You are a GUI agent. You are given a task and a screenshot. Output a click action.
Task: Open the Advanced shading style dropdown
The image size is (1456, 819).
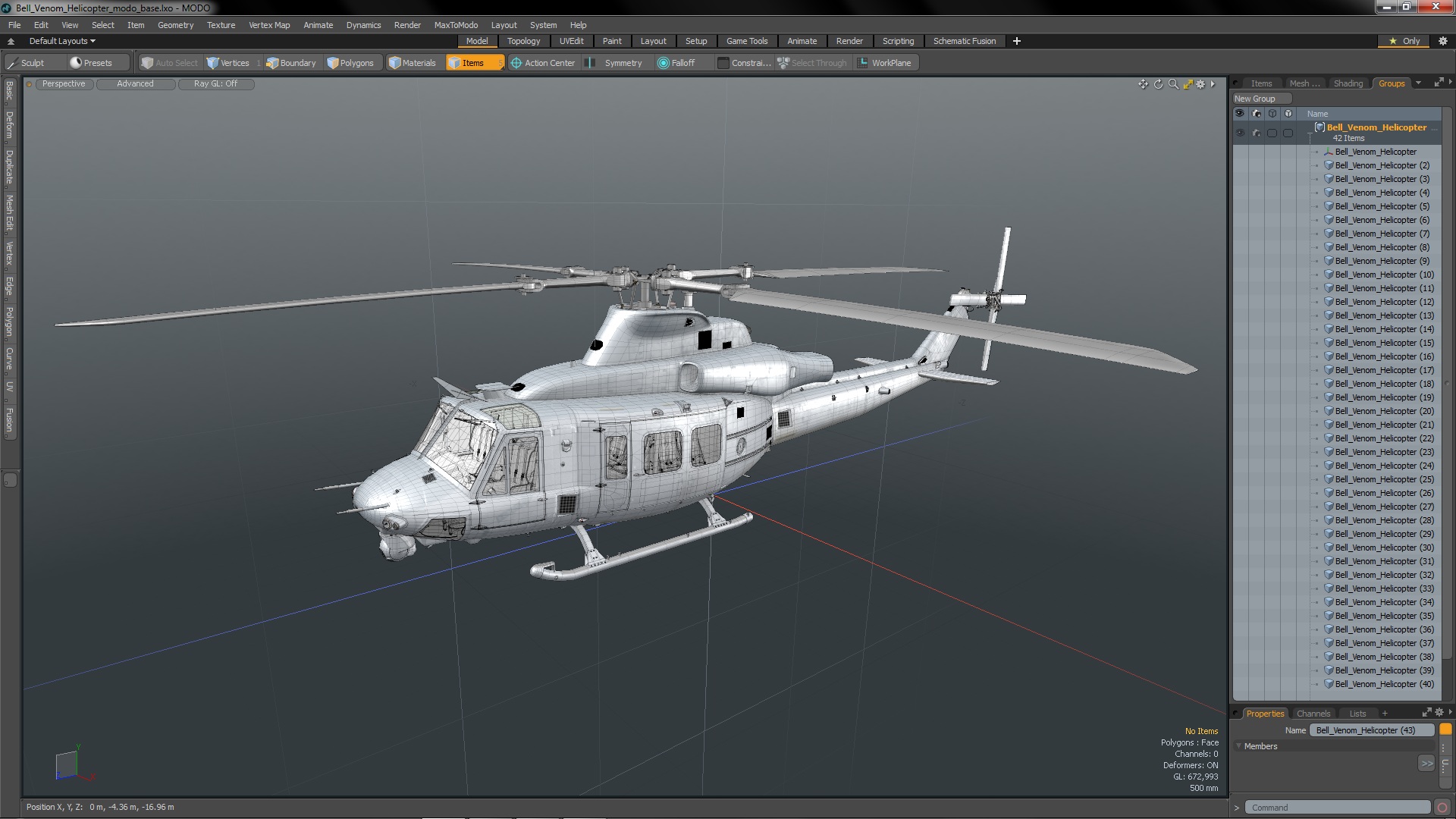click(x=135, y=84)
